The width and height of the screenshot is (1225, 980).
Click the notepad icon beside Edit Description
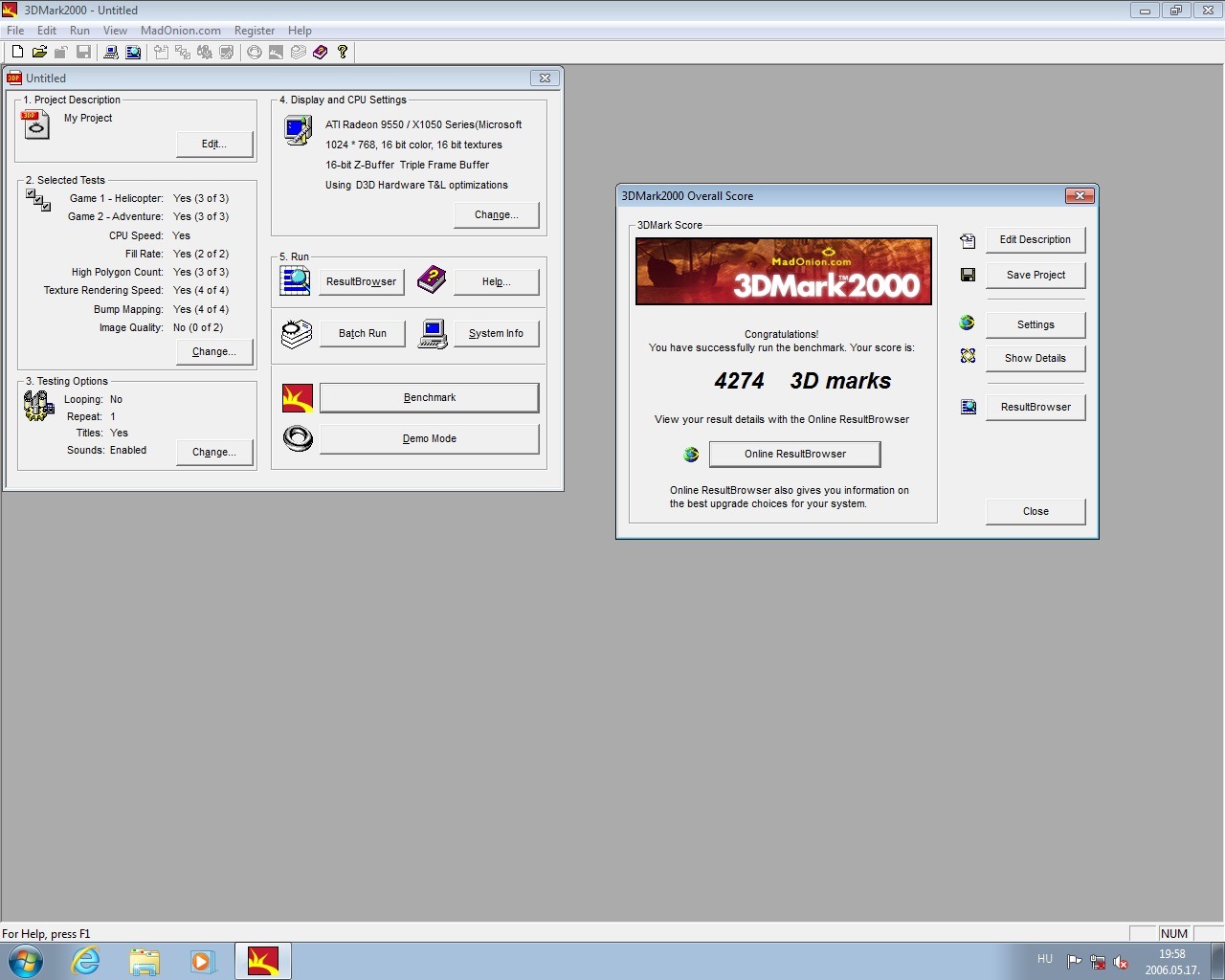coord(968,240)
